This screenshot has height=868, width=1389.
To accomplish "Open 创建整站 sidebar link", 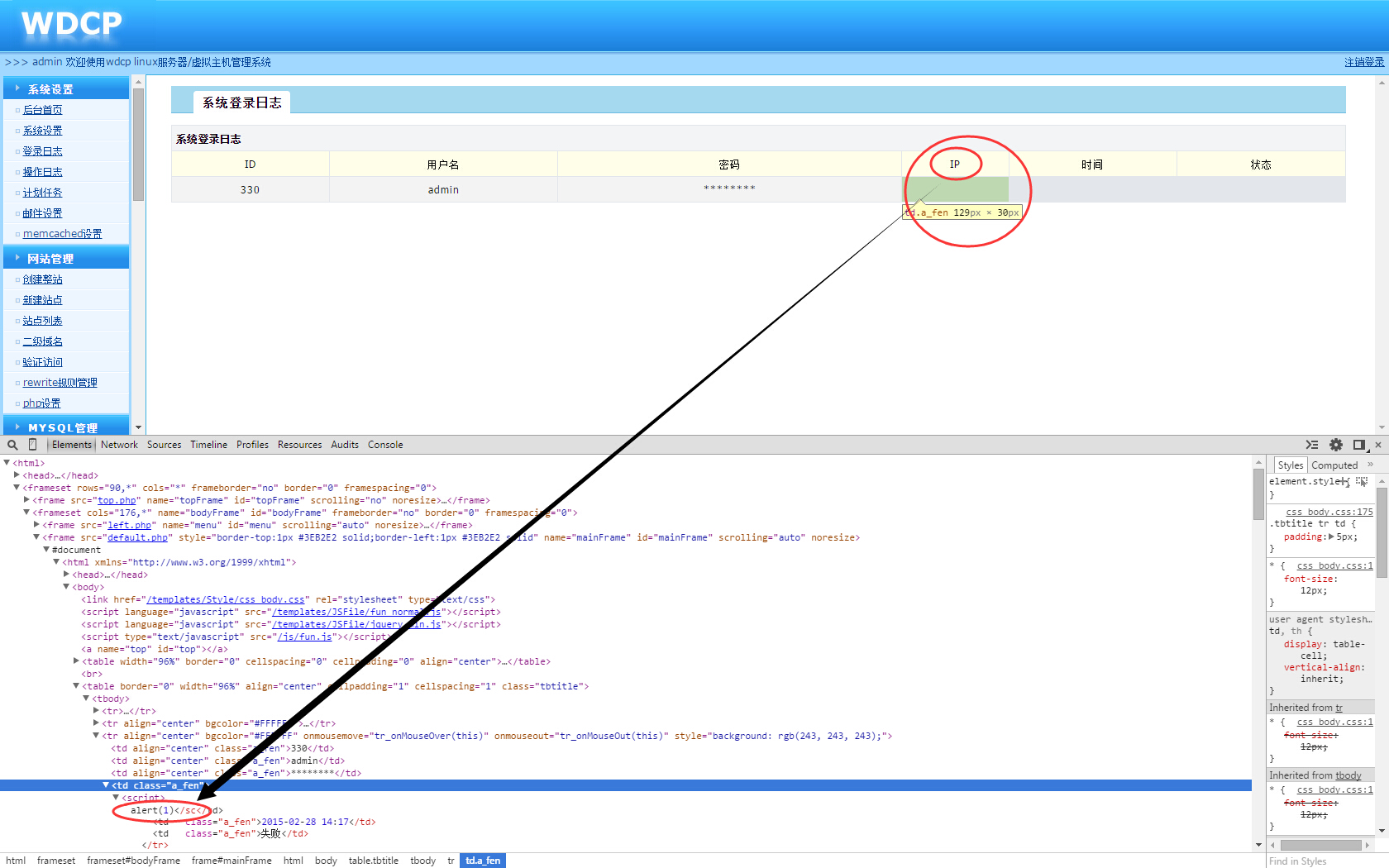I will click(x=42, y=279).
